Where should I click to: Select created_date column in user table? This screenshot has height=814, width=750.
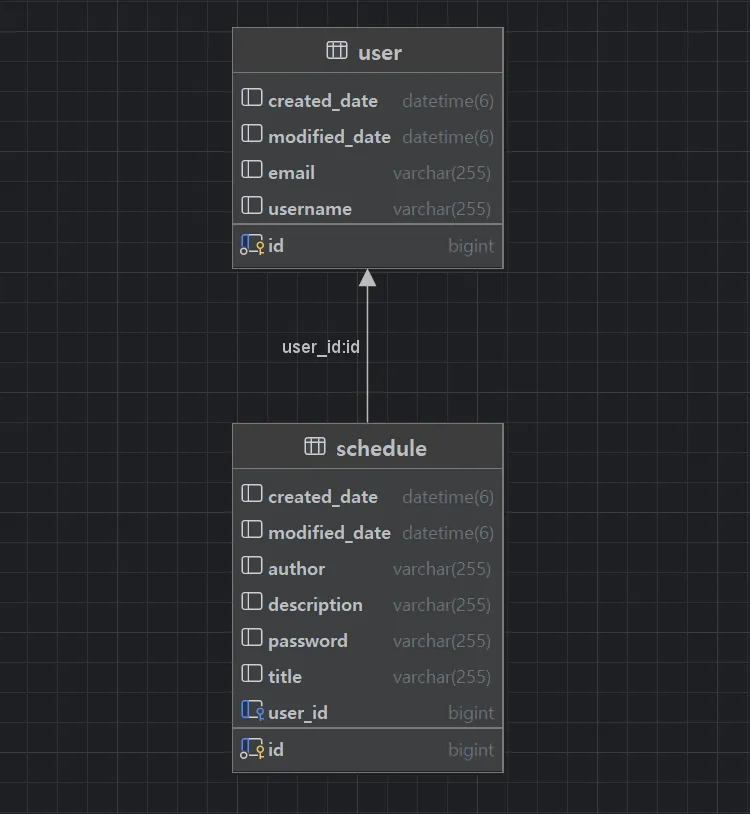[323, 101]
